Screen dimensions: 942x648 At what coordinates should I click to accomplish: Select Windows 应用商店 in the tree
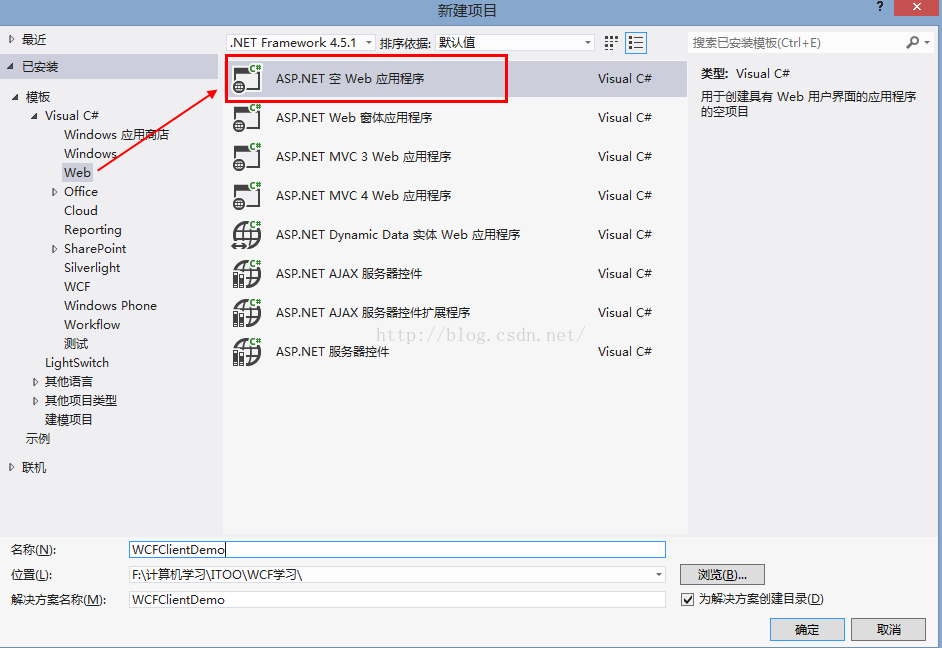point(117,135)
